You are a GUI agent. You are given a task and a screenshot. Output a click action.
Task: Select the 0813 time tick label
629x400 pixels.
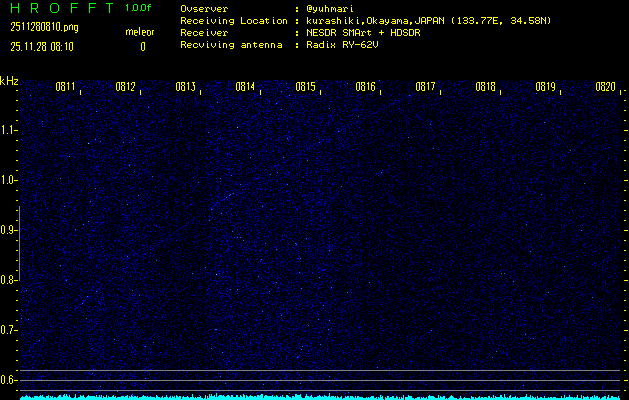tap(186, 88)
